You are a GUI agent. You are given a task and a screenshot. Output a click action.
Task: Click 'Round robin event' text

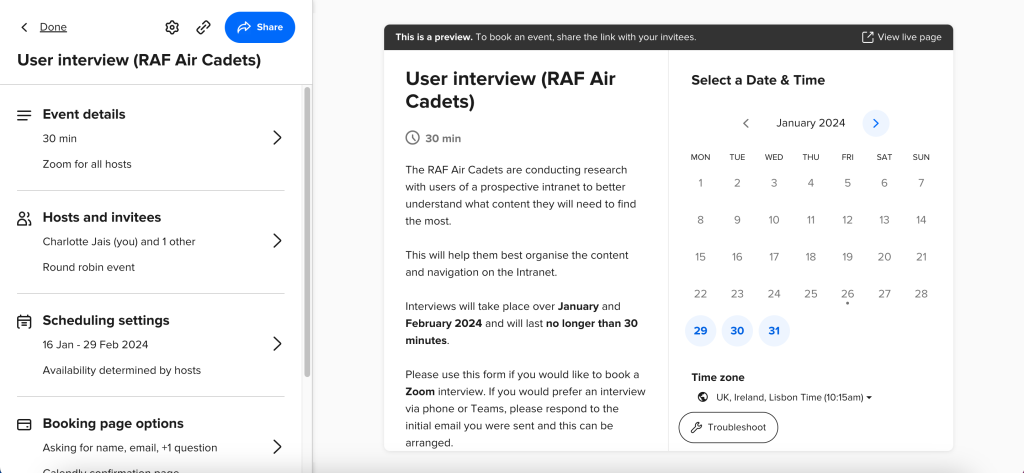coord(89,267)
